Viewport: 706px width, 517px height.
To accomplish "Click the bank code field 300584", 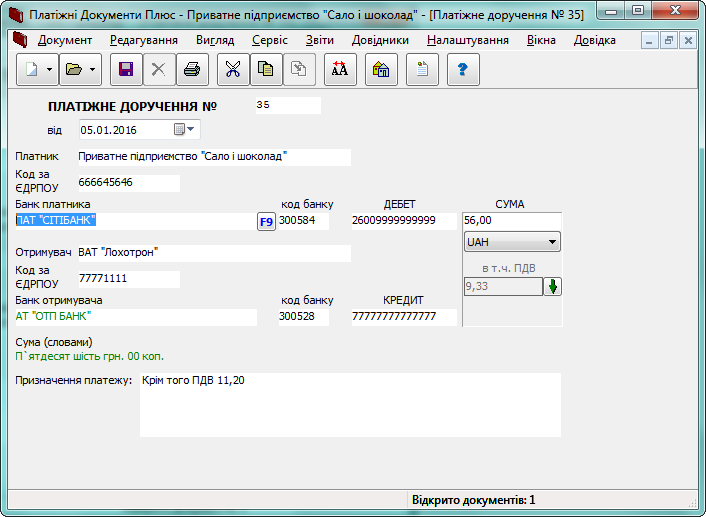I will (304, 221).
